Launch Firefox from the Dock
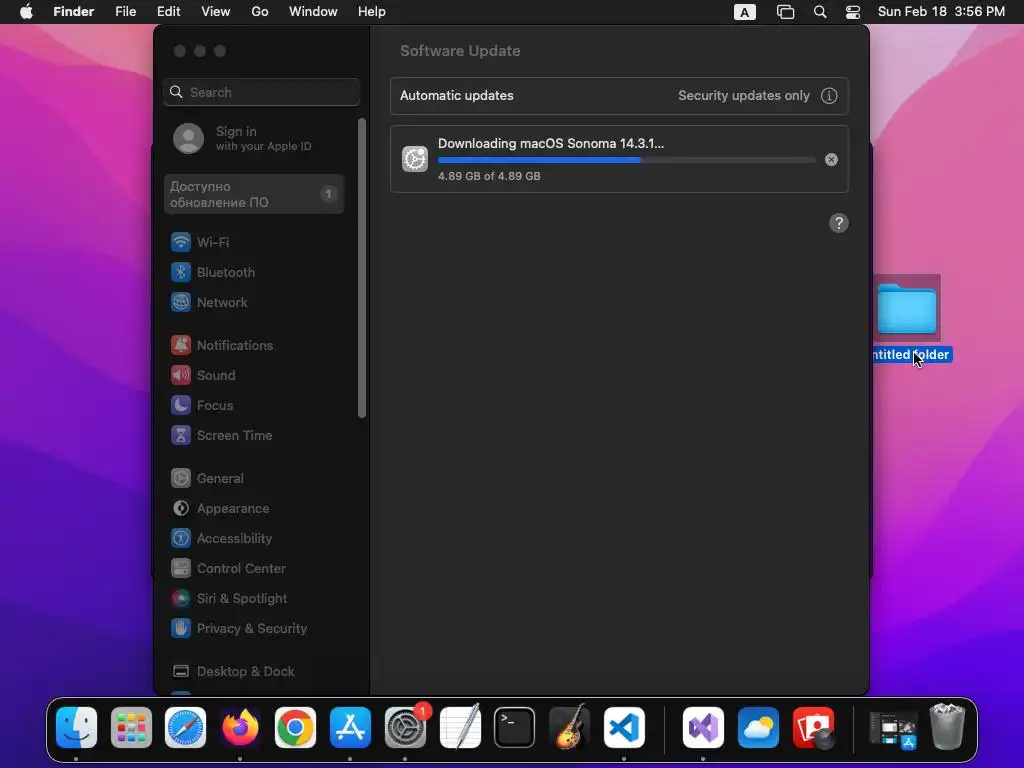 click(240, 727)
